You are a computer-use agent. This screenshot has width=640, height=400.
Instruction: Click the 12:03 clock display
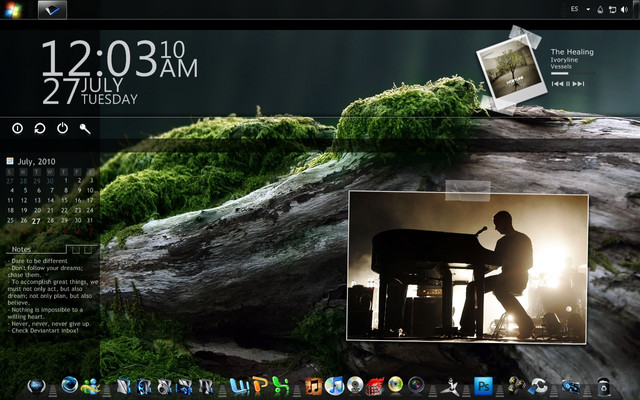tap(99, 58)
